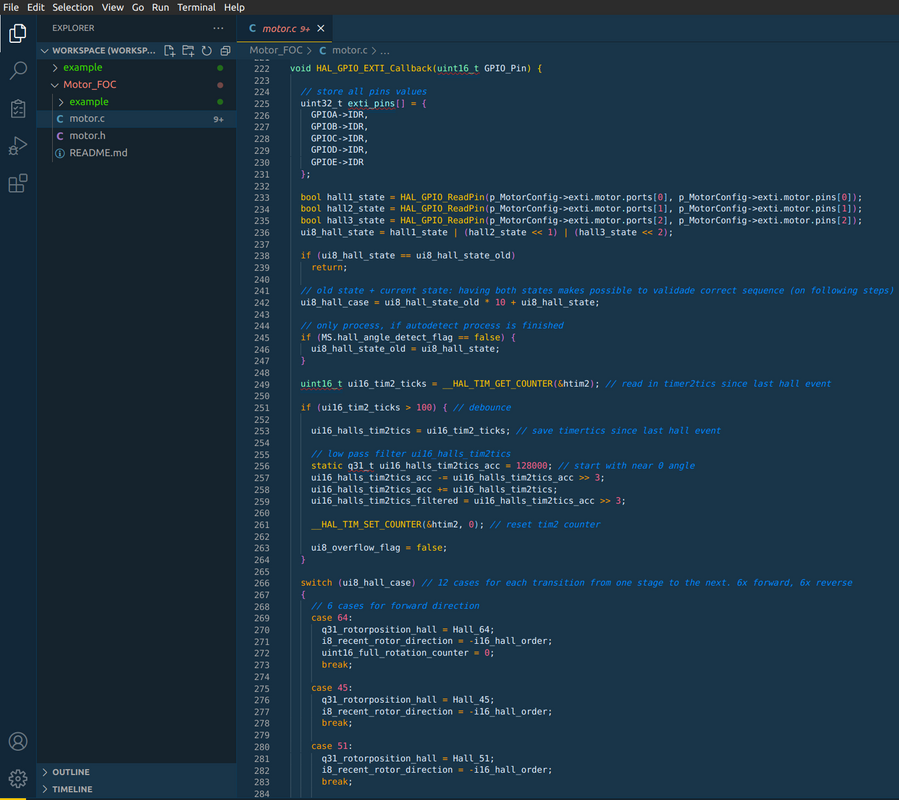Close the motor.c editor tab

coord(321,28)
